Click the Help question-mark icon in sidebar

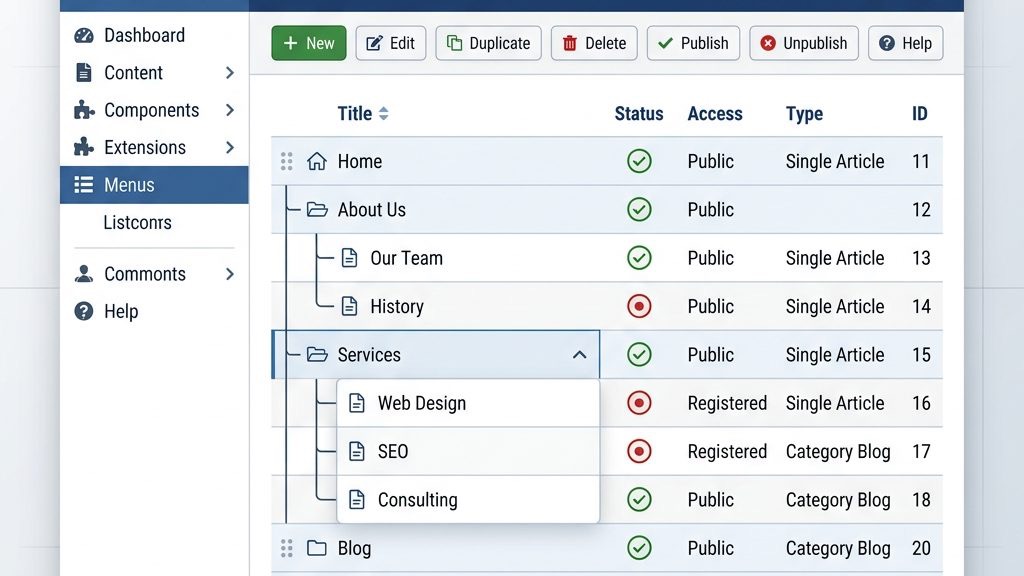pos(82,311)
